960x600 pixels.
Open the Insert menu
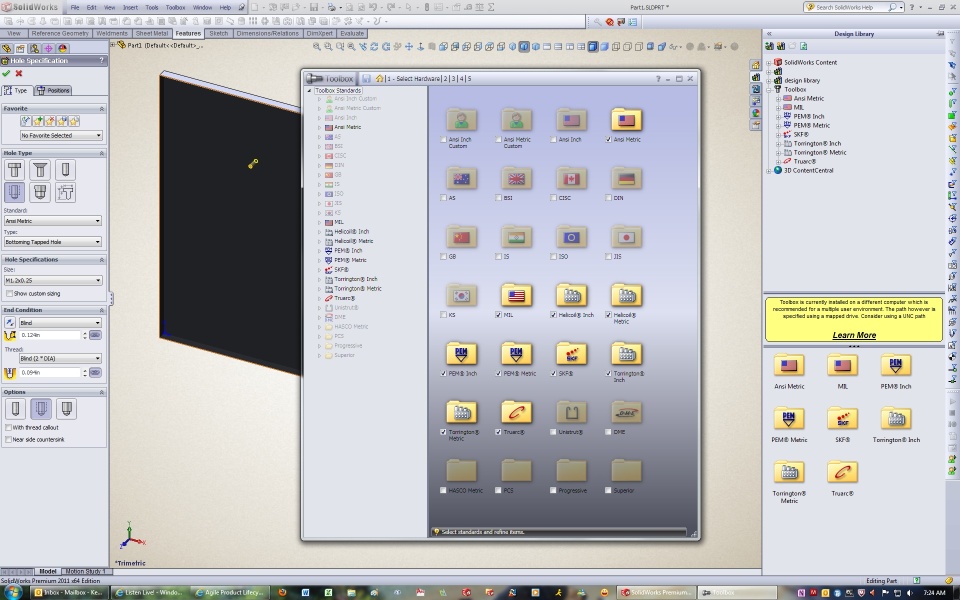[x=130, y=7]
